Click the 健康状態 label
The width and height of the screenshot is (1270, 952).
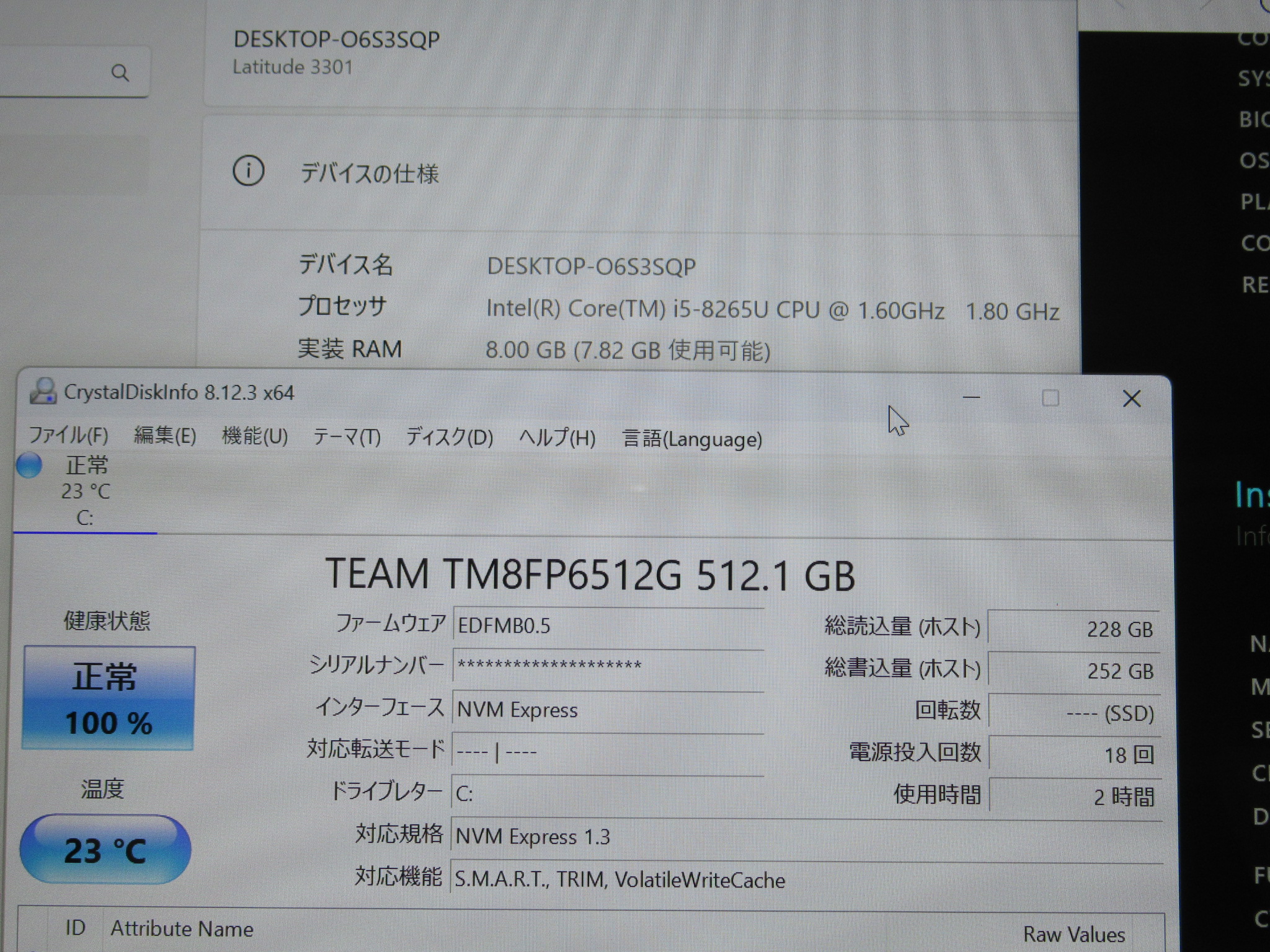[x=107, y=620]
